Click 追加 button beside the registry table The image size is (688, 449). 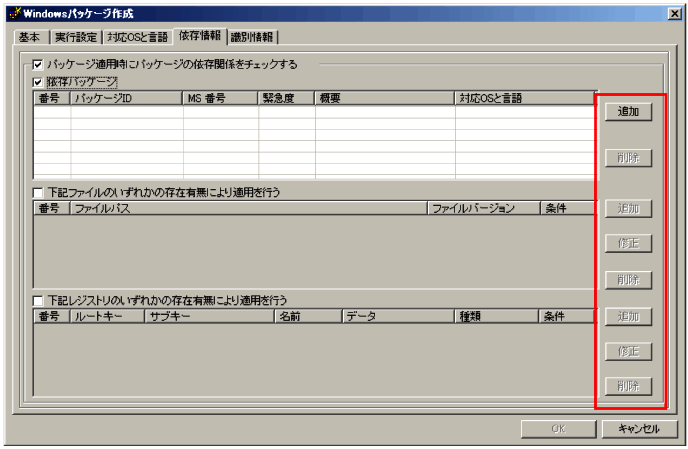click(x=628, y=316)
